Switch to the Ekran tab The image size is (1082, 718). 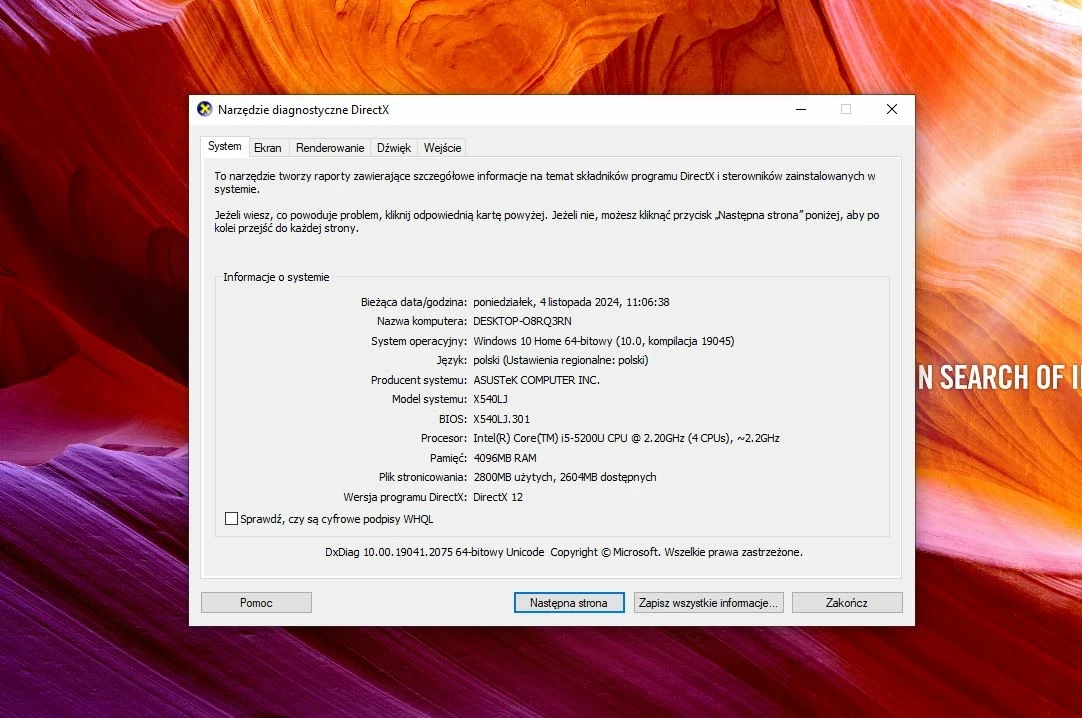point(268,148)
